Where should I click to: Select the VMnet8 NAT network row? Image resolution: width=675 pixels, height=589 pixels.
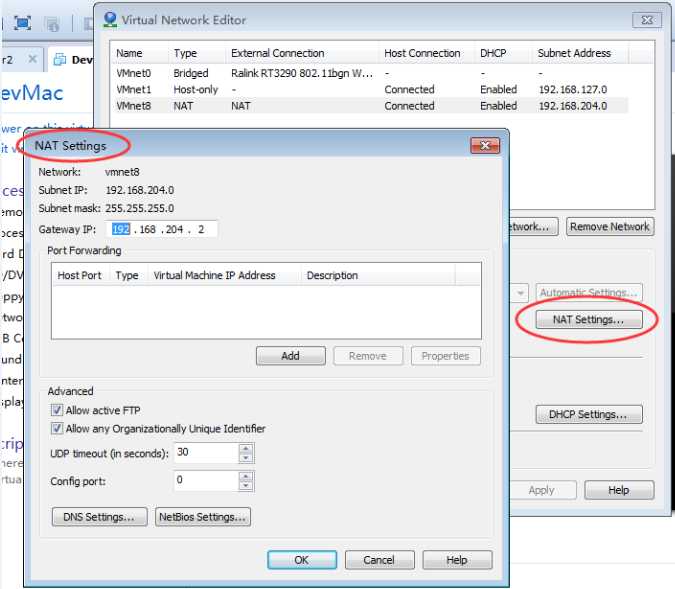(370, 106)
